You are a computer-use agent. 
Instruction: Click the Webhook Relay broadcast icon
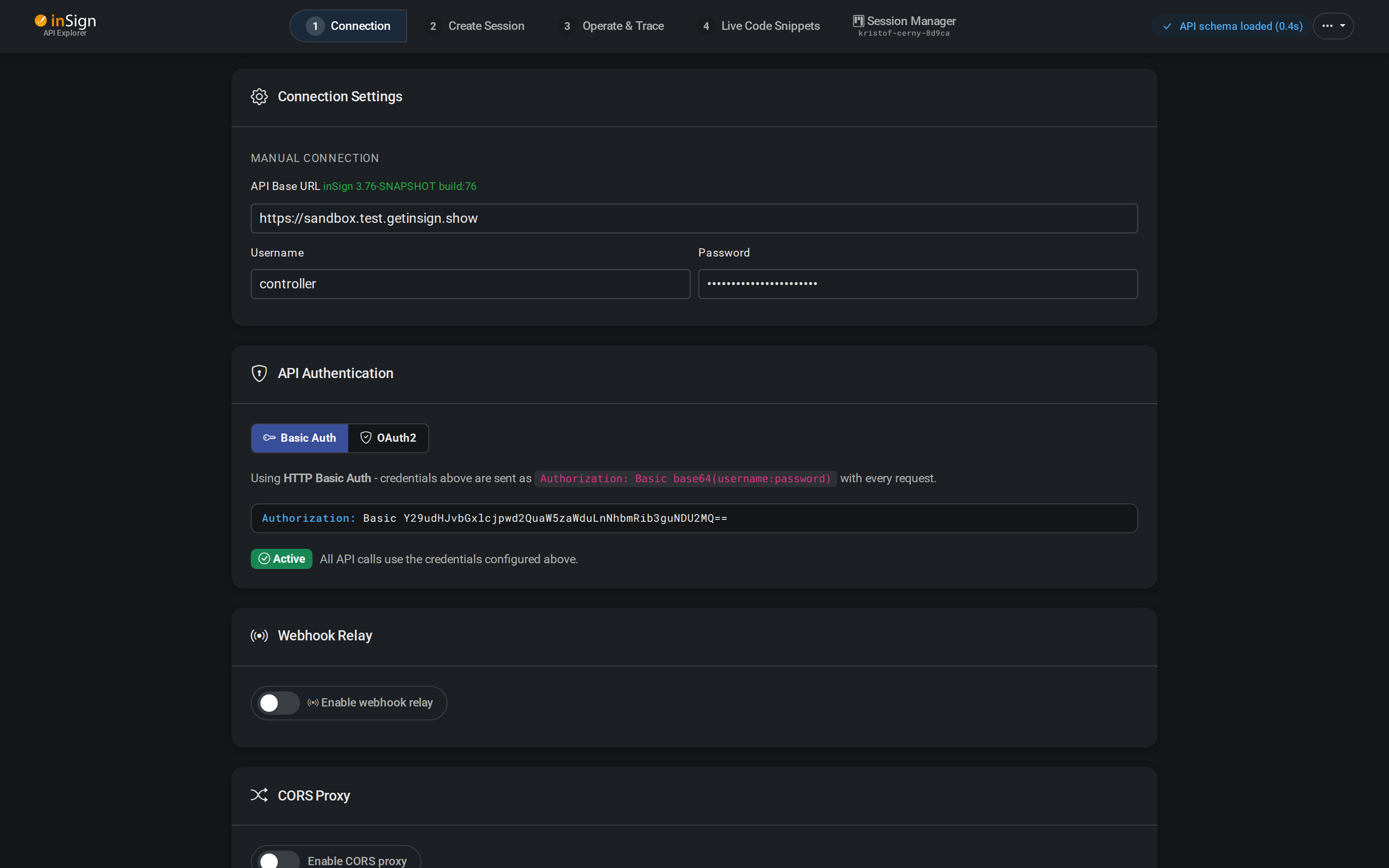pos(259,636)
